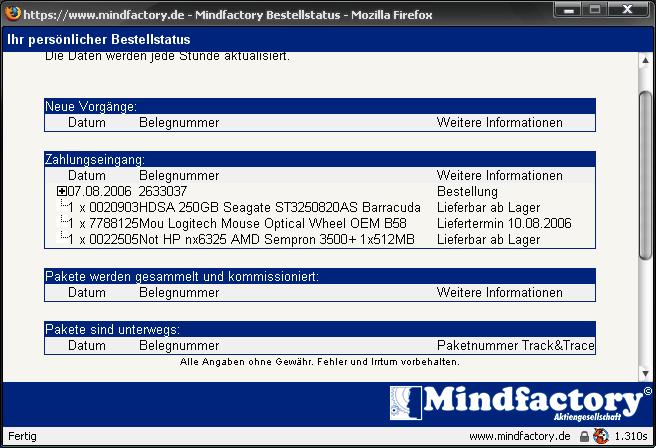Expand order 2633037 plus icon
Viewport: 656px width, 448px height.
tap(62, 192)
